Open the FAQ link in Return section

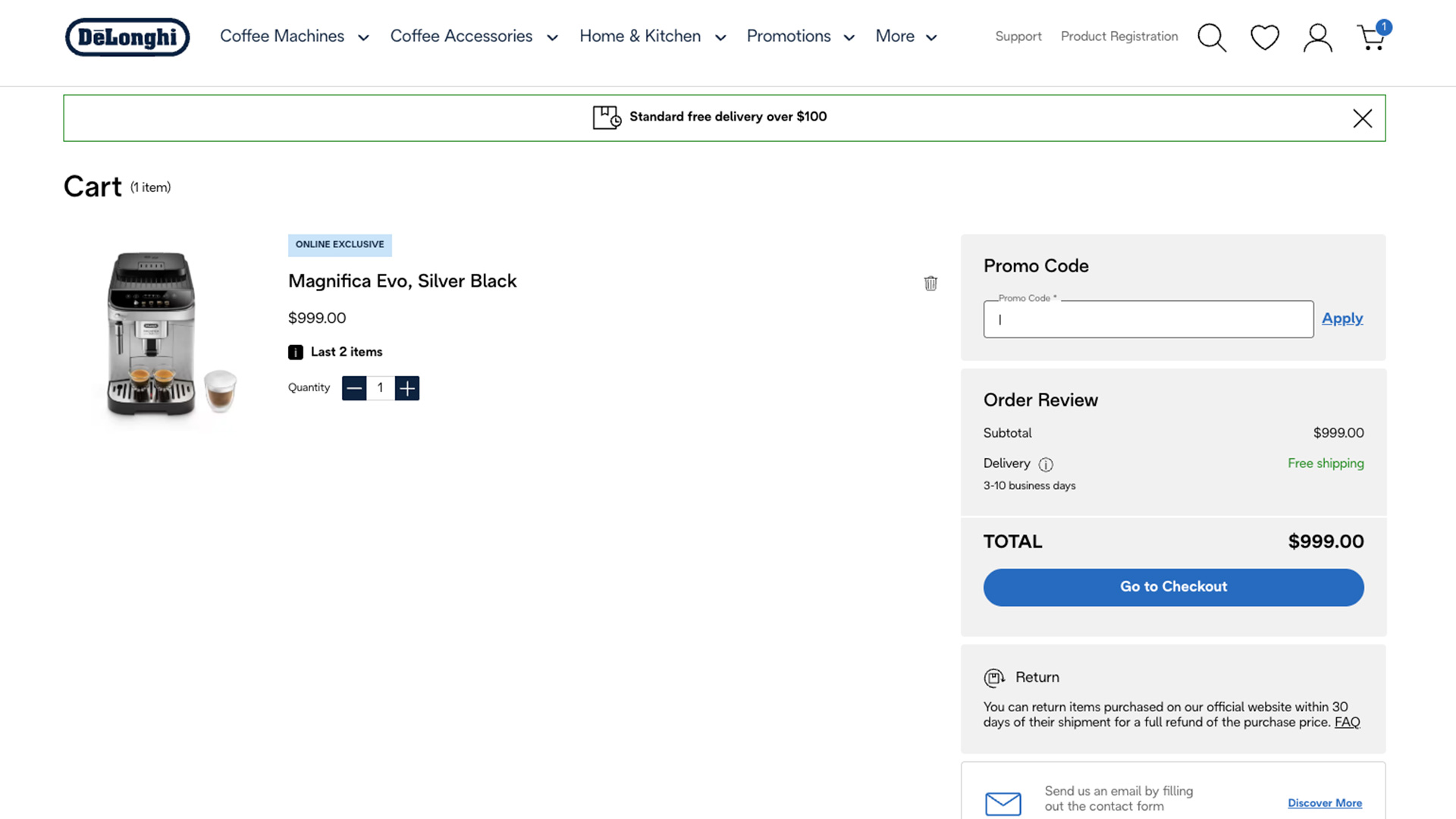(x=1347, y=723)
